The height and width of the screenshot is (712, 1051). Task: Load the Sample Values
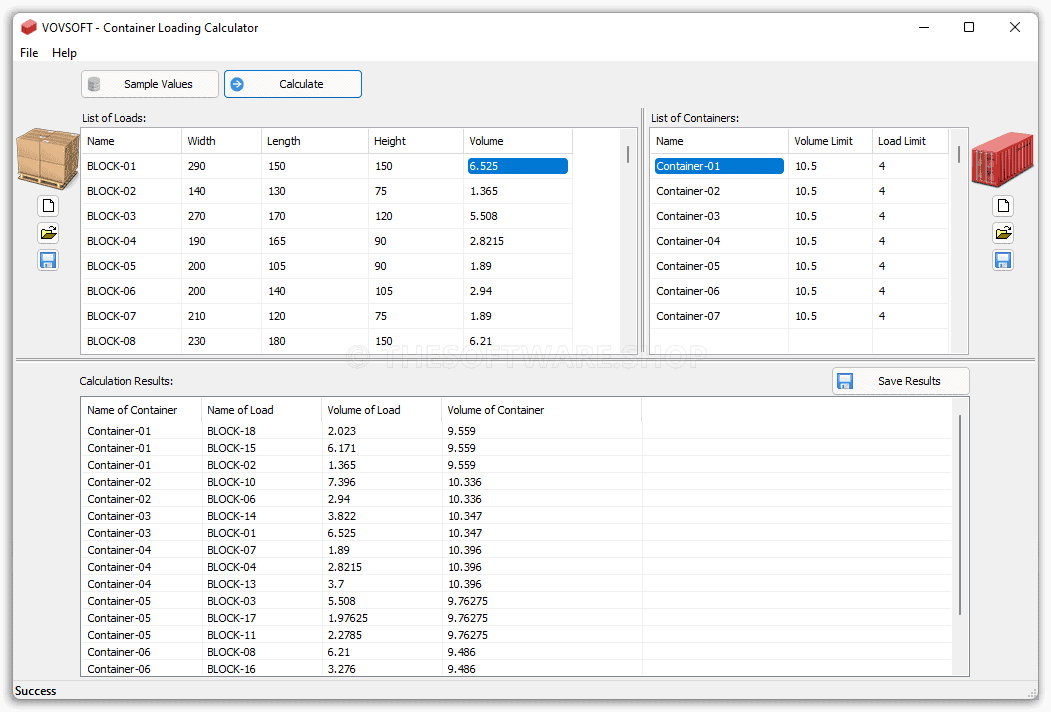150,84
